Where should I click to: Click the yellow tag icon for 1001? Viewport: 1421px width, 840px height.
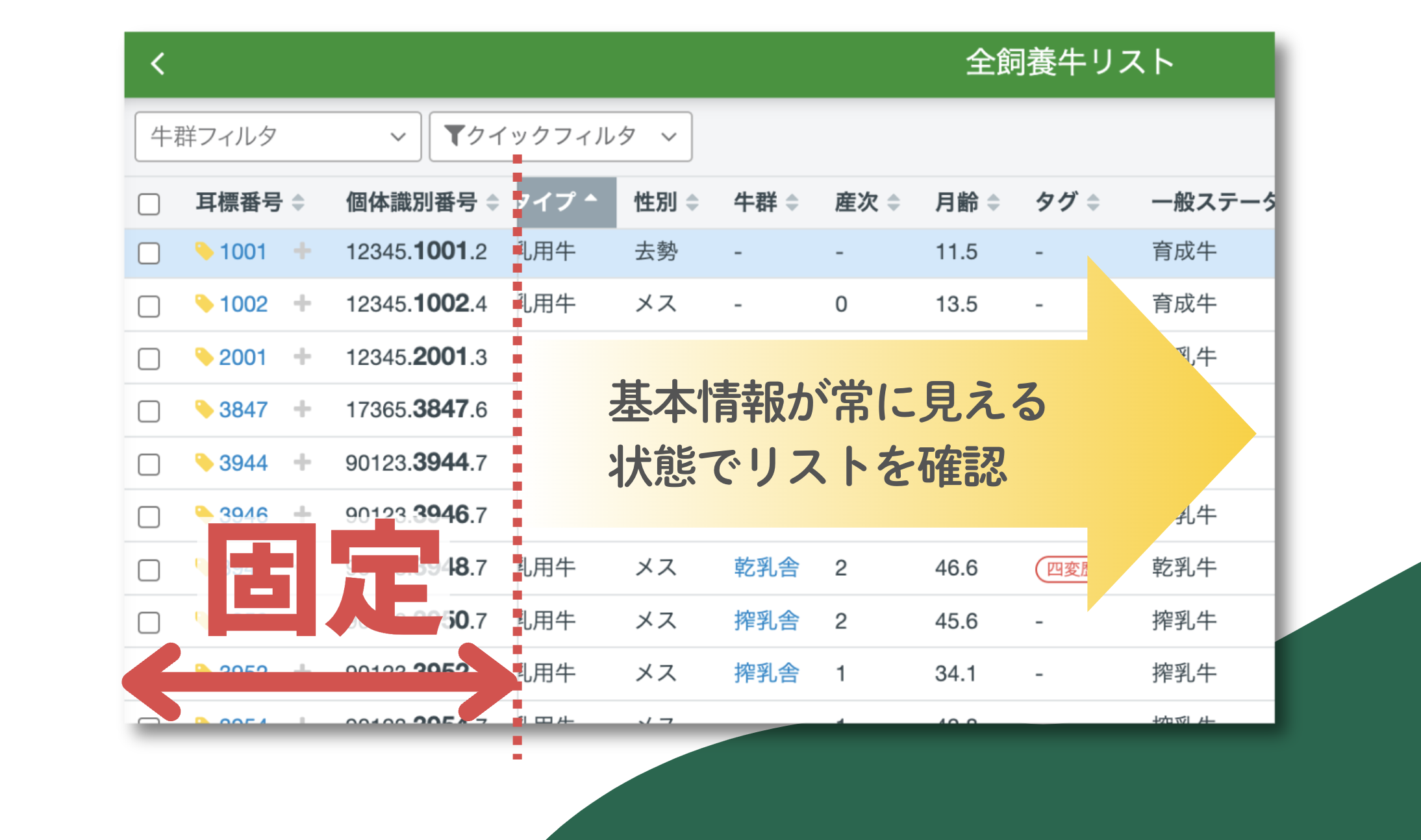[205, 251]
